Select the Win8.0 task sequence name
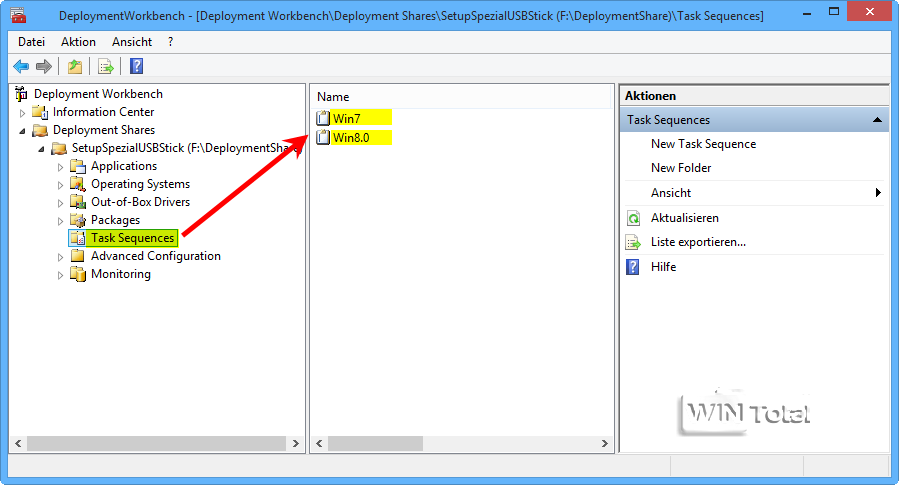 (x=351, y=138)
